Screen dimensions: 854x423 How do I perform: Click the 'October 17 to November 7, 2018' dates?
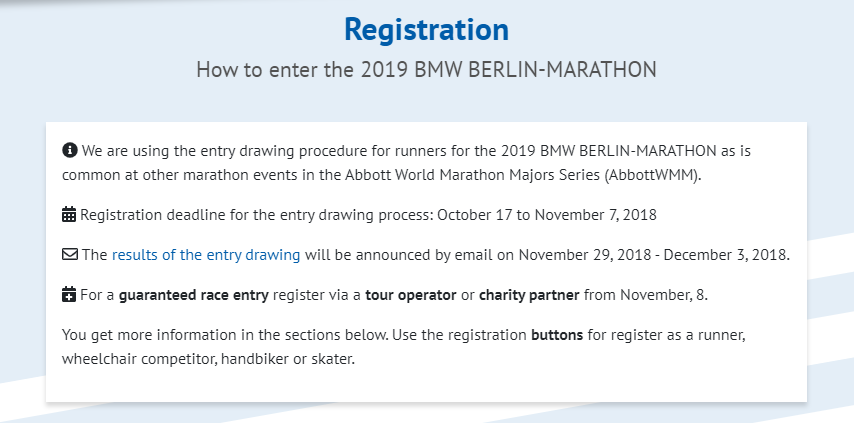[545, 213]
